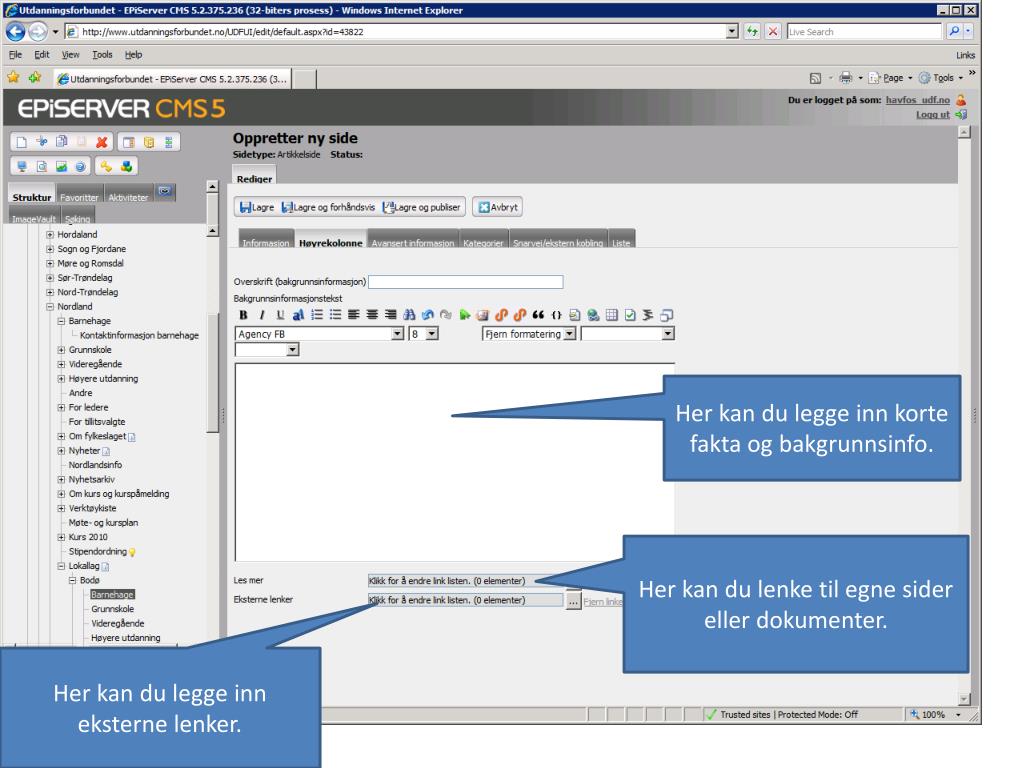Toggle underline formatting in the editor toolbar
The width and height of the screenshot is (1024, 768).
[x=280, y=315]
